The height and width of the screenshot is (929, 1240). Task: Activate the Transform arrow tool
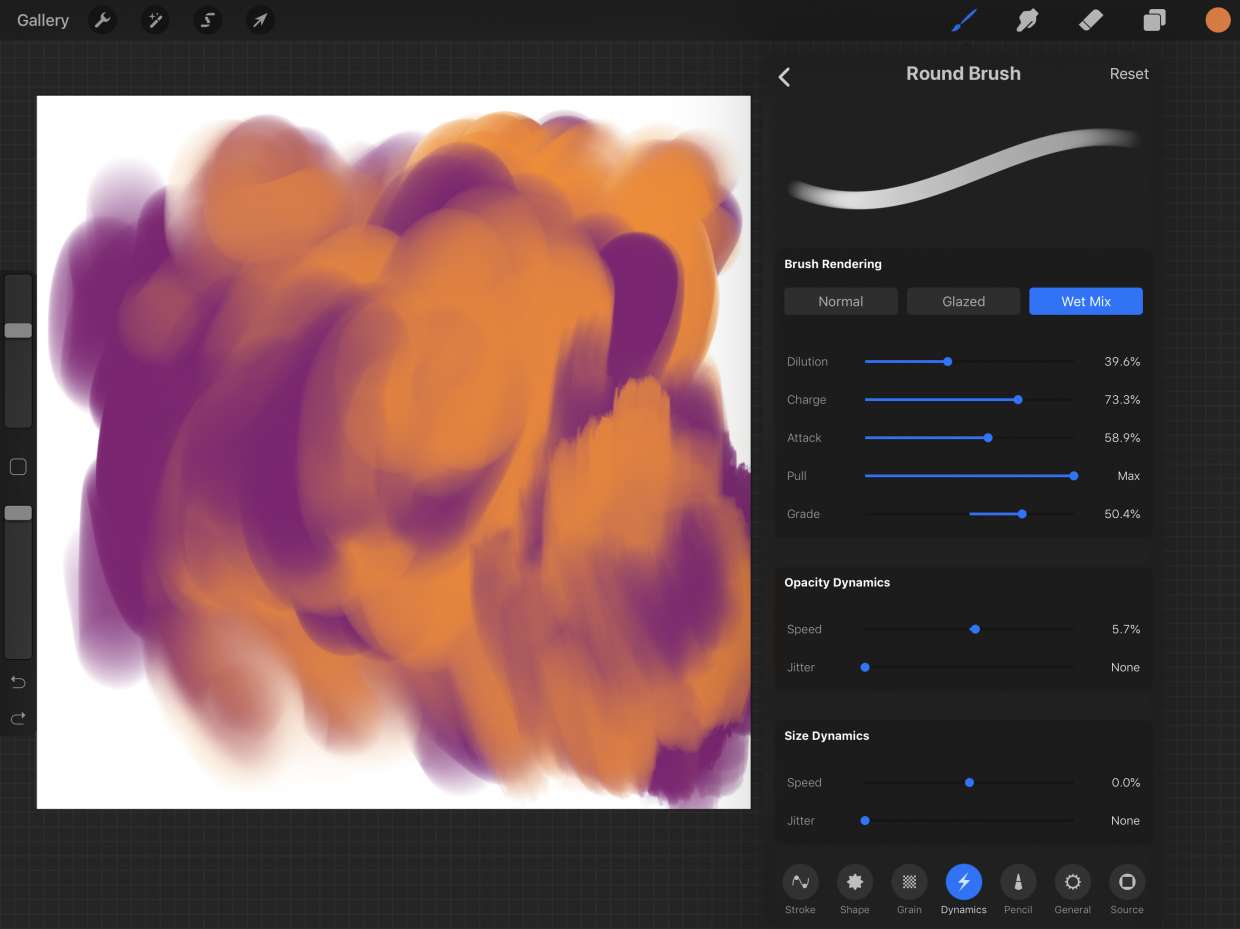[260, 20]
